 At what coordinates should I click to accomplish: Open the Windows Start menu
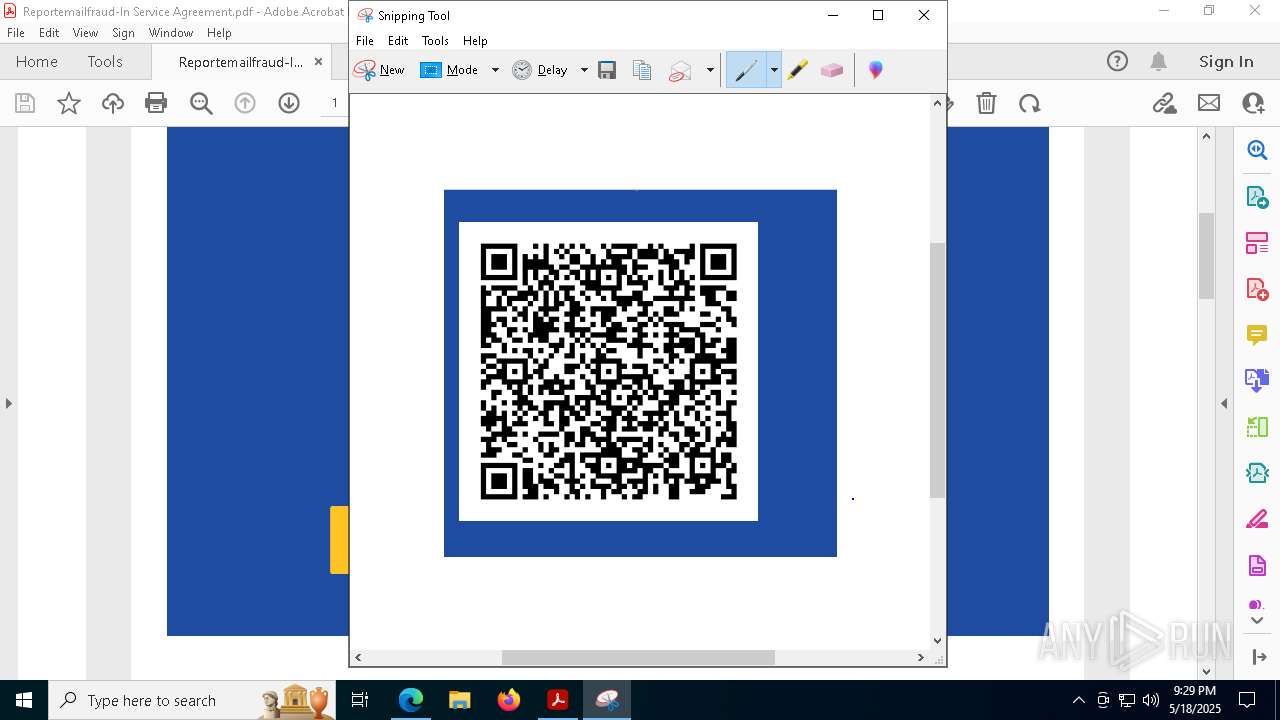coord(24,700)
